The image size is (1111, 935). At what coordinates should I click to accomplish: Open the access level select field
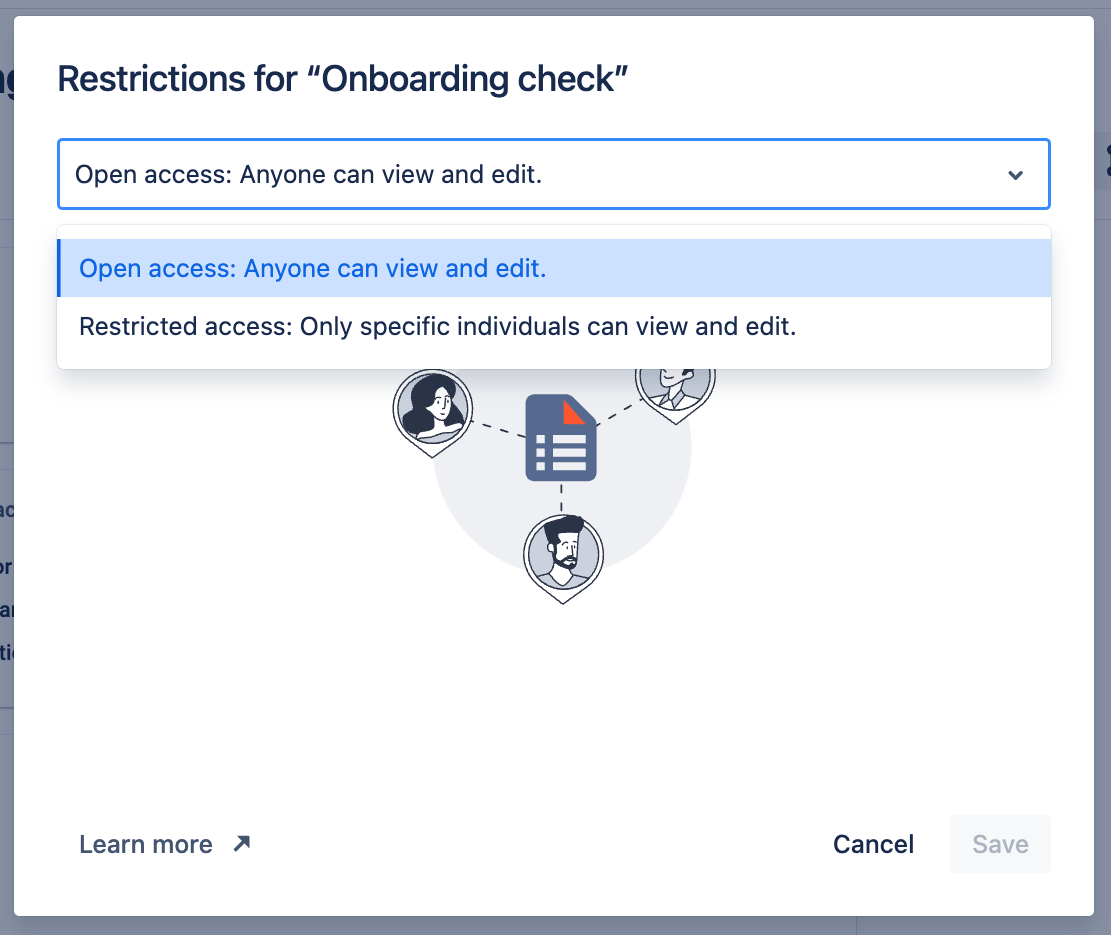tap(540, 175)
